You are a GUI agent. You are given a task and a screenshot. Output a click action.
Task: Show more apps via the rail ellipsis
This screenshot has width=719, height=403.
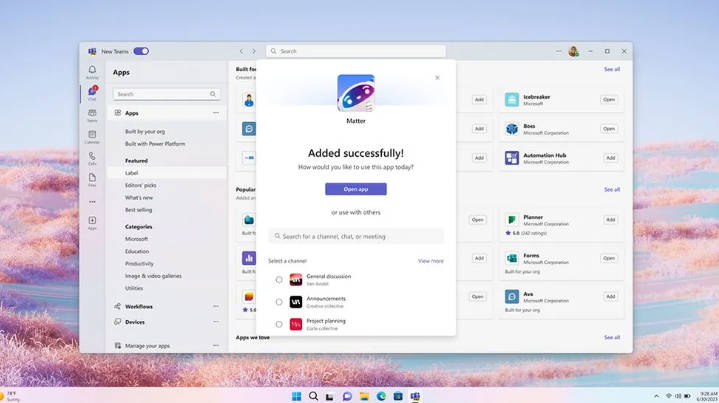(92, 202)
